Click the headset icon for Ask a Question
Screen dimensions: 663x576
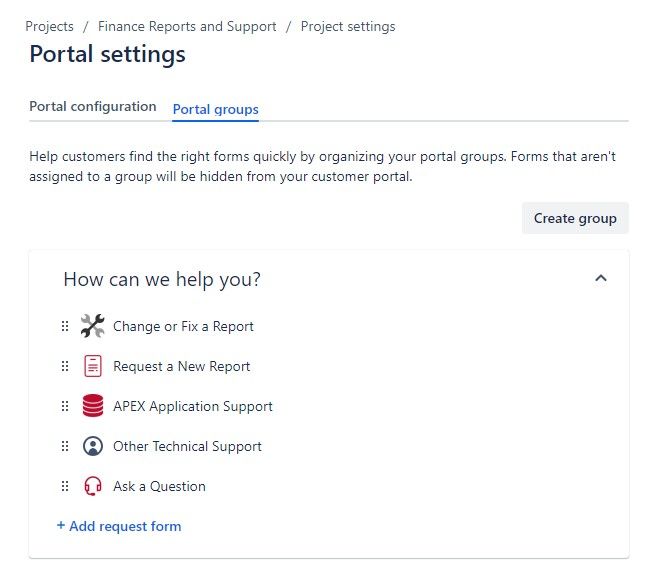[92, 486]
